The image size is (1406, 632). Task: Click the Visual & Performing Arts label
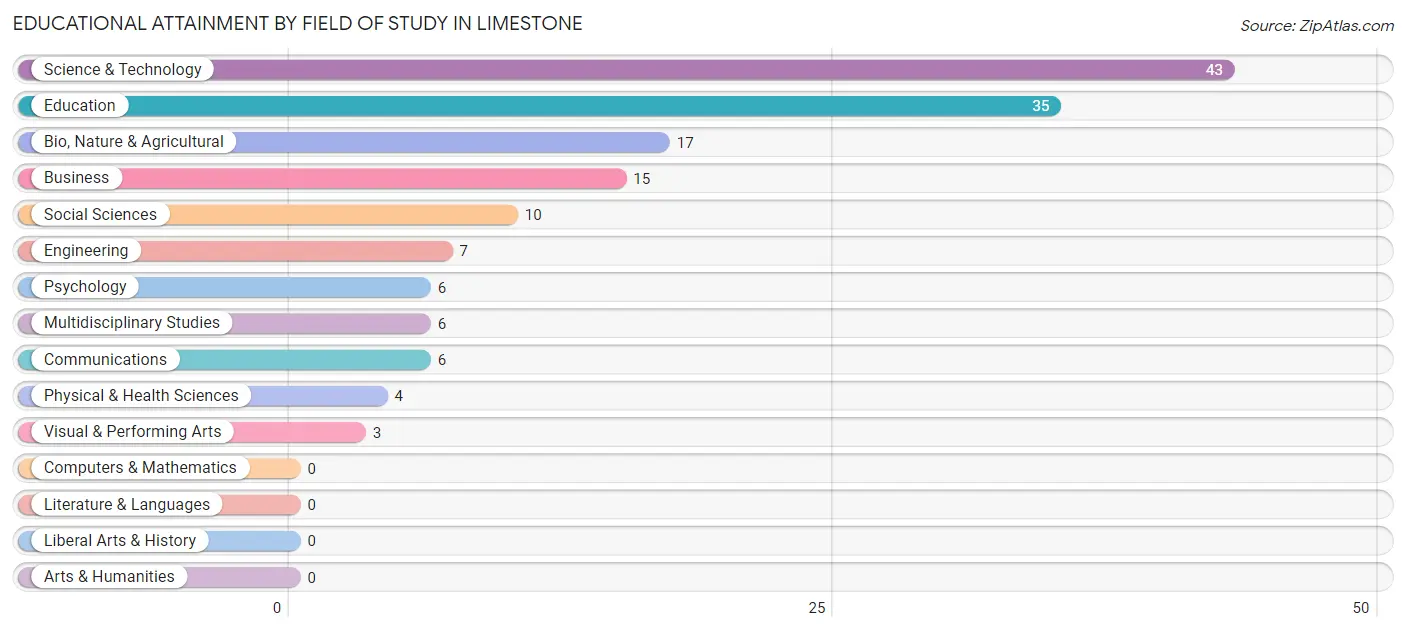coord(132,431)
